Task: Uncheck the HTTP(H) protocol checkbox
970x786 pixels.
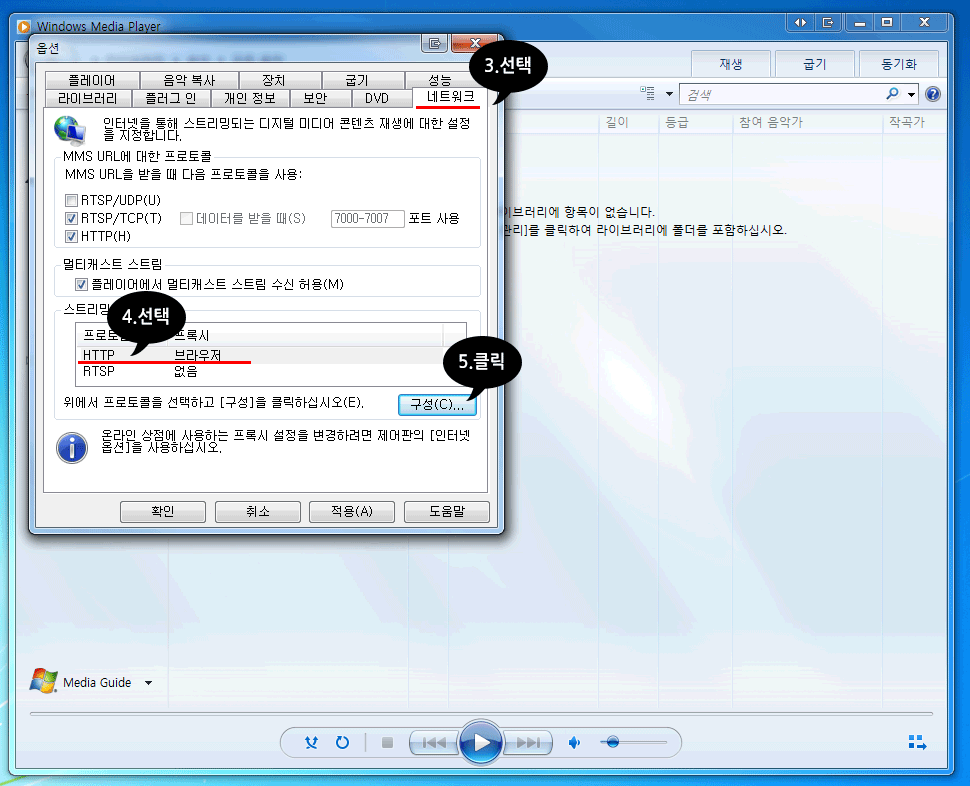Action: pyautogui.click(x=72, y=236)
